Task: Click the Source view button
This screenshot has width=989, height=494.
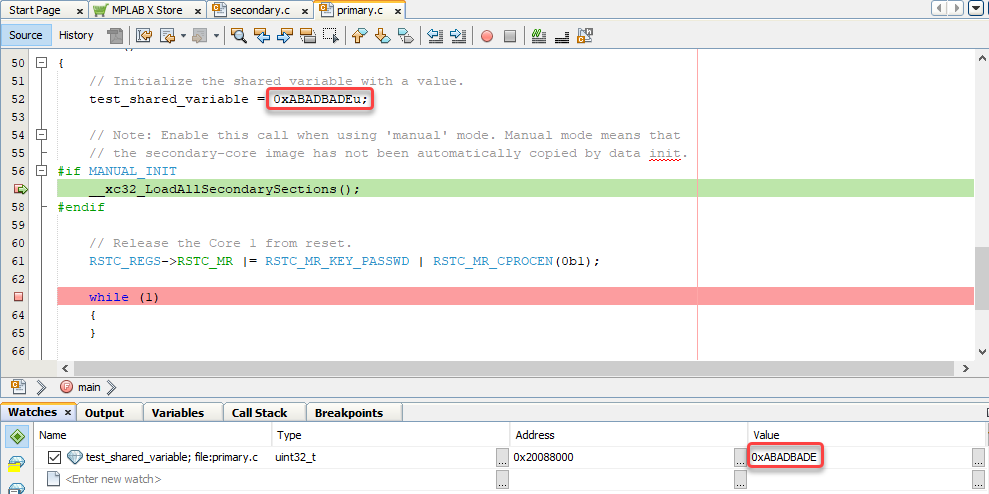Action: click(26, 35)
